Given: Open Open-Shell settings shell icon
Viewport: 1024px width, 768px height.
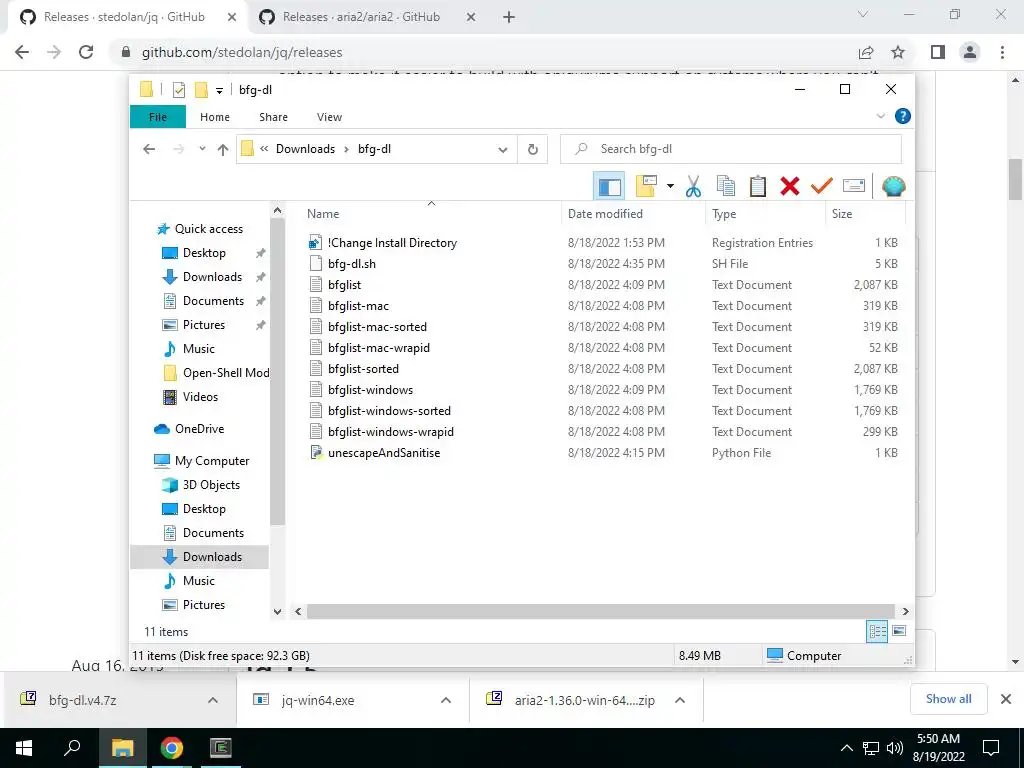Looking at the screenshot, I should (893, 187).
